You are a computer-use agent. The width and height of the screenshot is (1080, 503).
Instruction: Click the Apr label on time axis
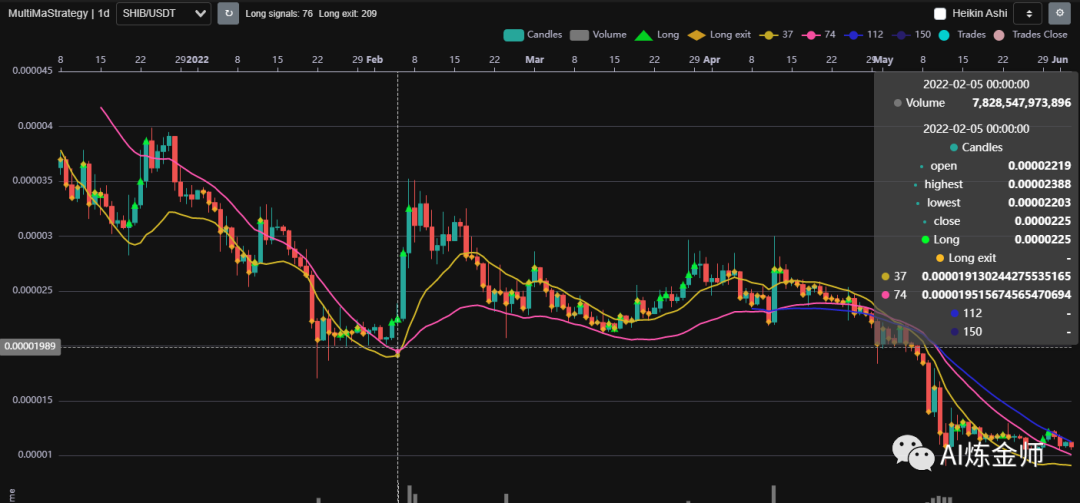tap(712, 60)
